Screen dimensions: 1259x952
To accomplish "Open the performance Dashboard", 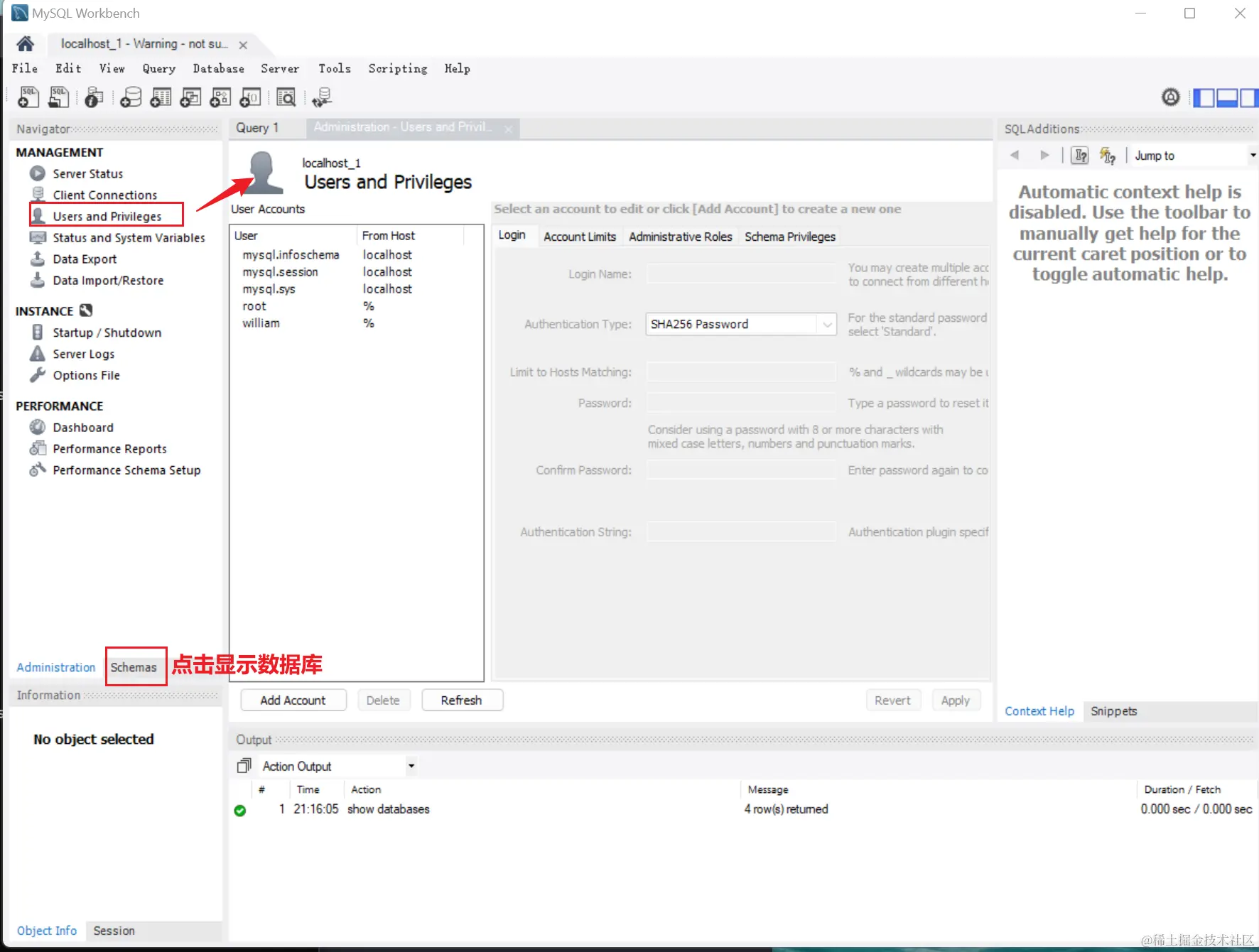I will [x=83, y=427].
